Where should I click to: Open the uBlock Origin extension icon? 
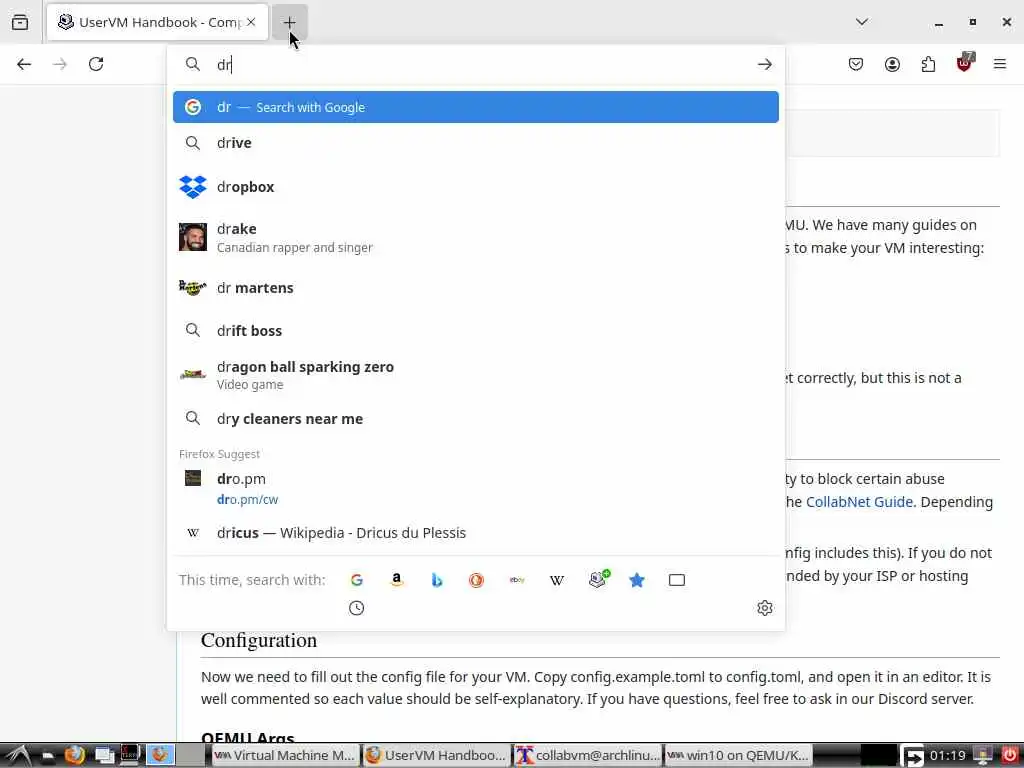coord(965,63)
